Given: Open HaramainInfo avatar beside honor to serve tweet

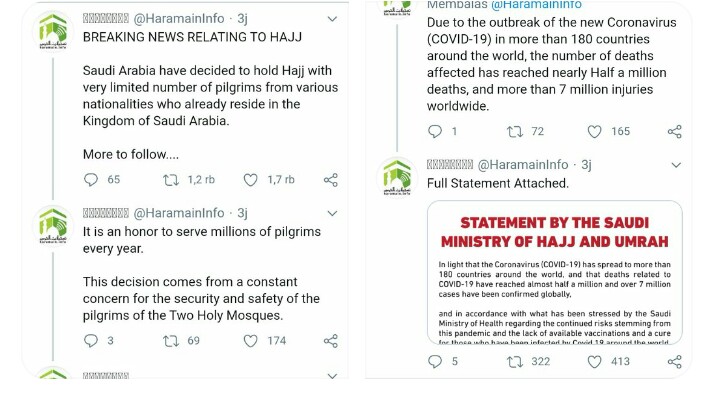Looking at the screenshot, I should [53, 226].
